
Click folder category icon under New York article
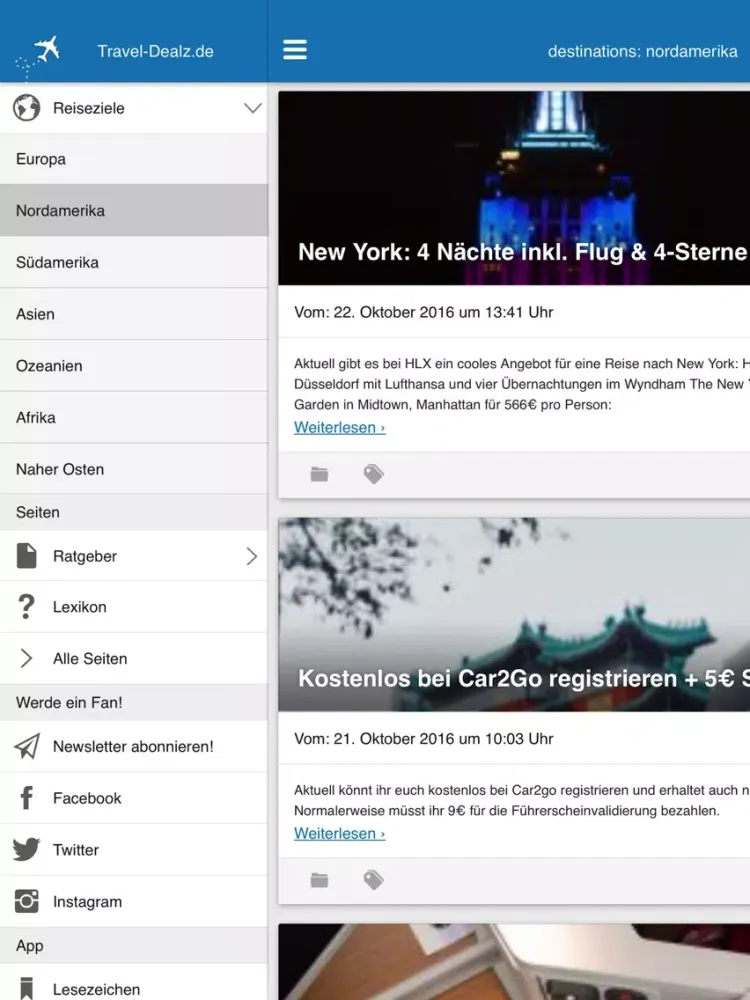319,474
